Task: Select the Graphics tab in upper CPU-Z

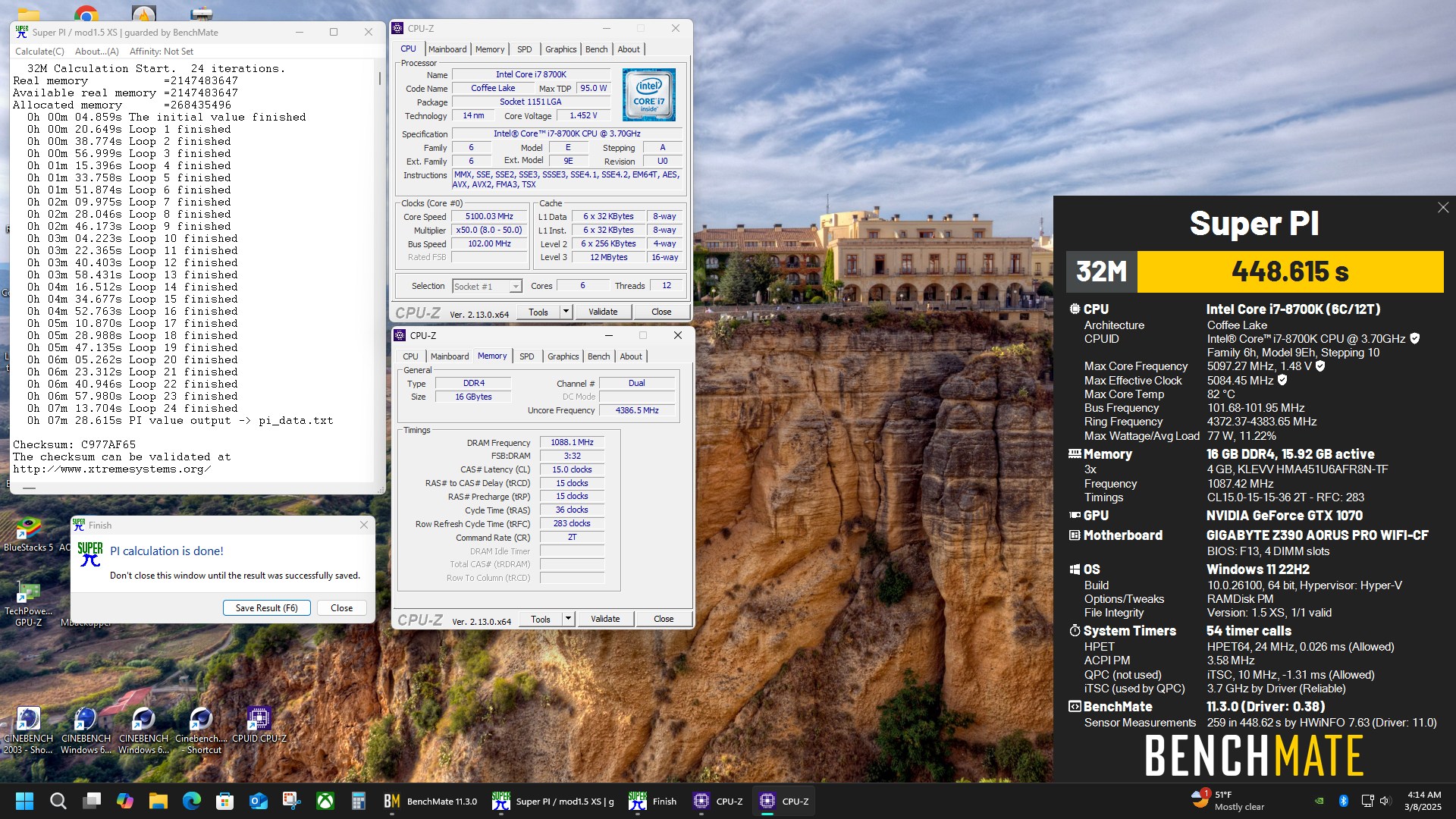Action: (x=561, y=49)
